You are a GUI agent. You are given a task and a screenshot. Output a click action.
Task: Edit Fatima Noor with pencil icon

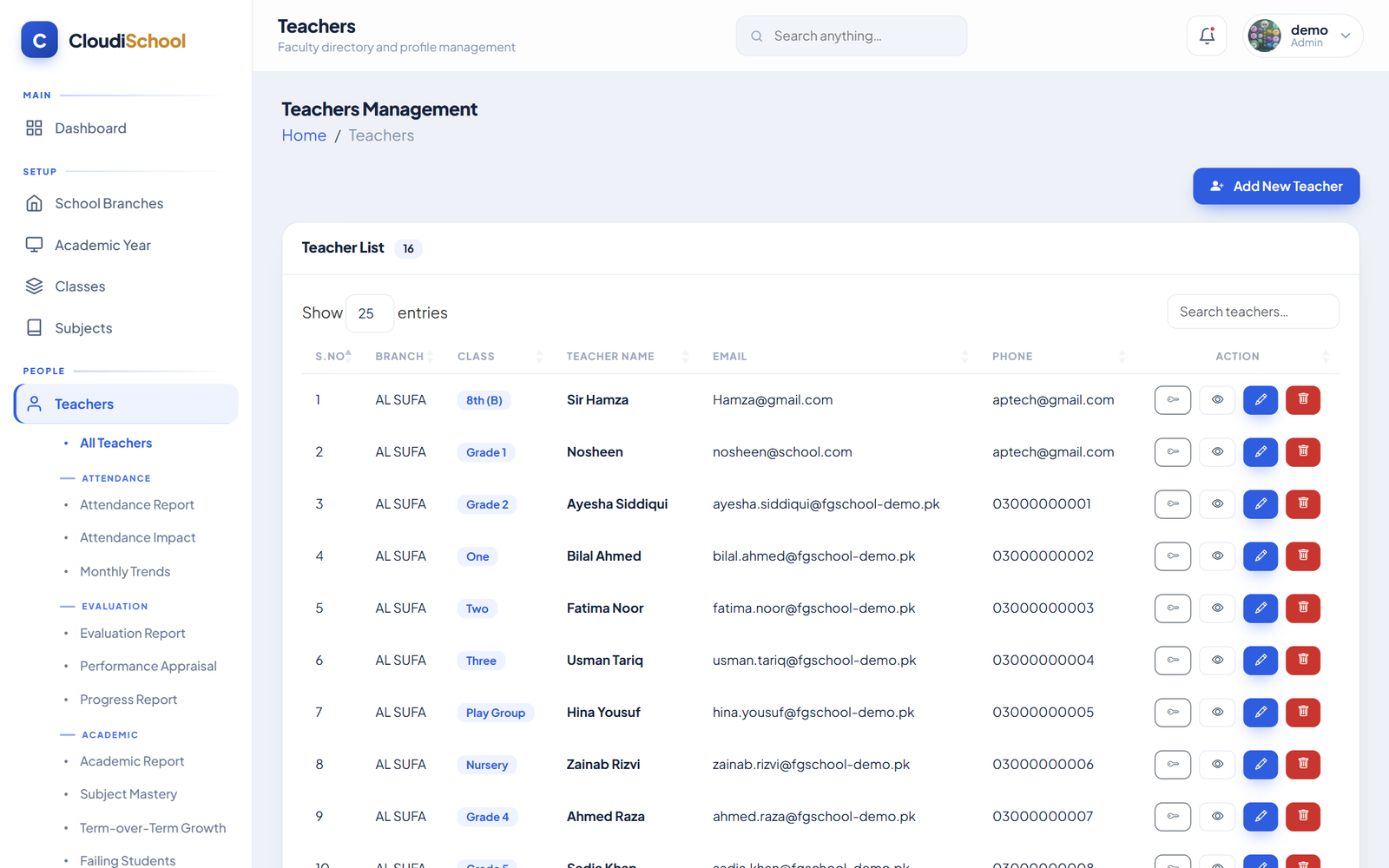click(1261, 608)
